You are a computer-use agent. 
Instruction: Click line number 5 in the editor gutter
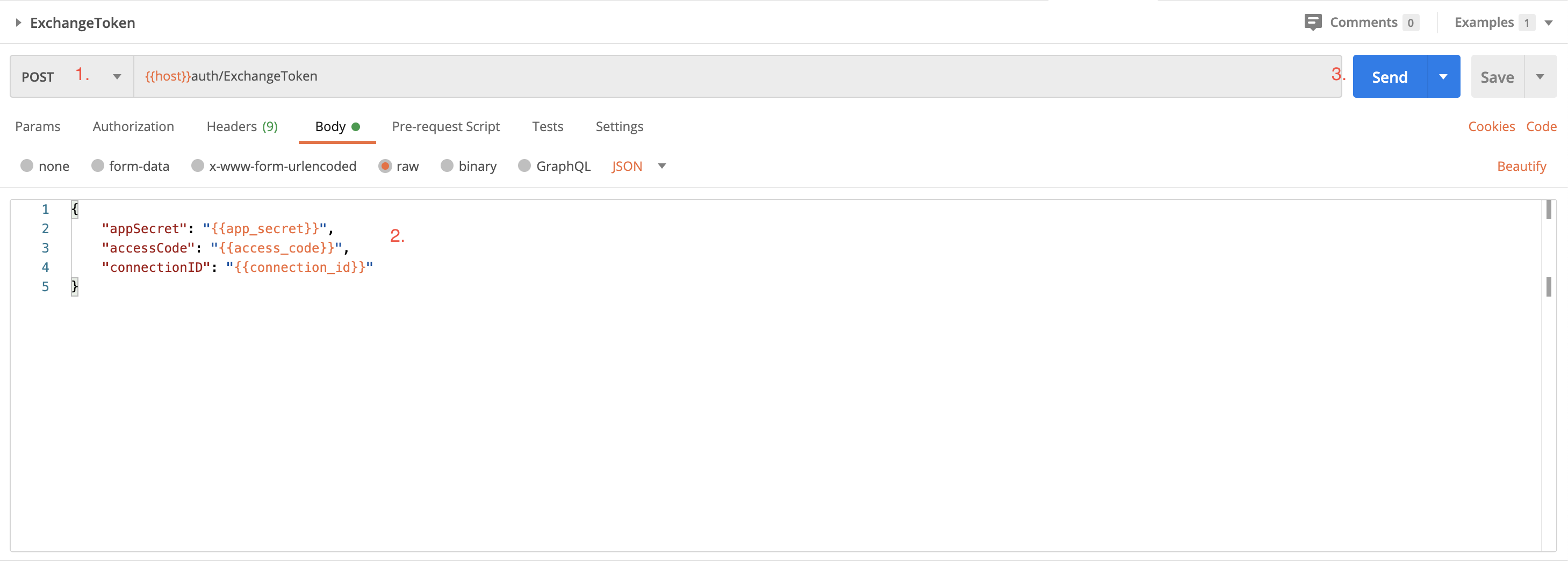pos(45,287)
